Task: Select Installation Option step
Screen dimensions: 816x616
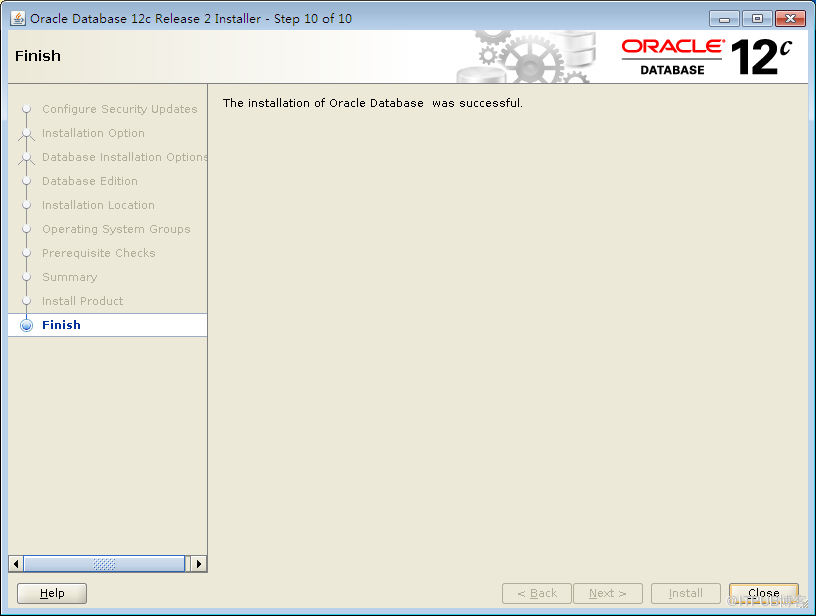Action: [x=93, y=133]
